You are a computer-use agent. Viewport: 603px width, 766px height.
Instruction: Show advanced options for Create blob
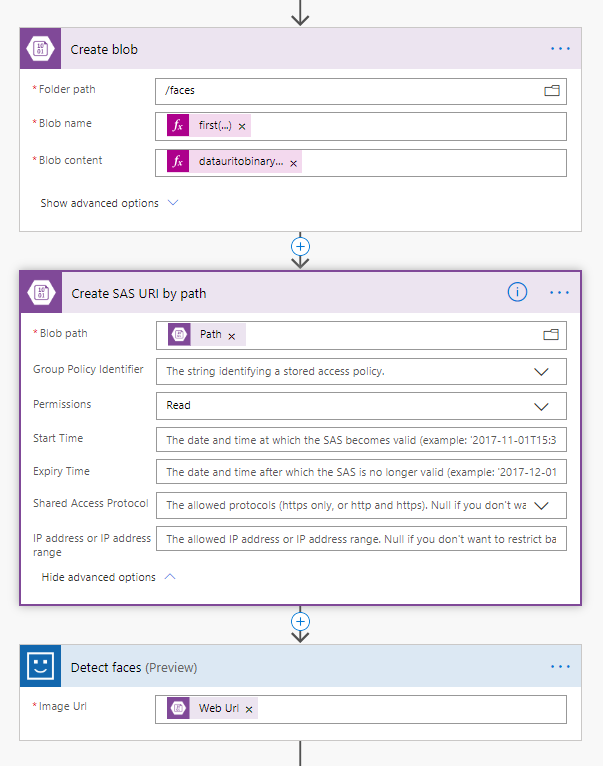coord(109,203)
